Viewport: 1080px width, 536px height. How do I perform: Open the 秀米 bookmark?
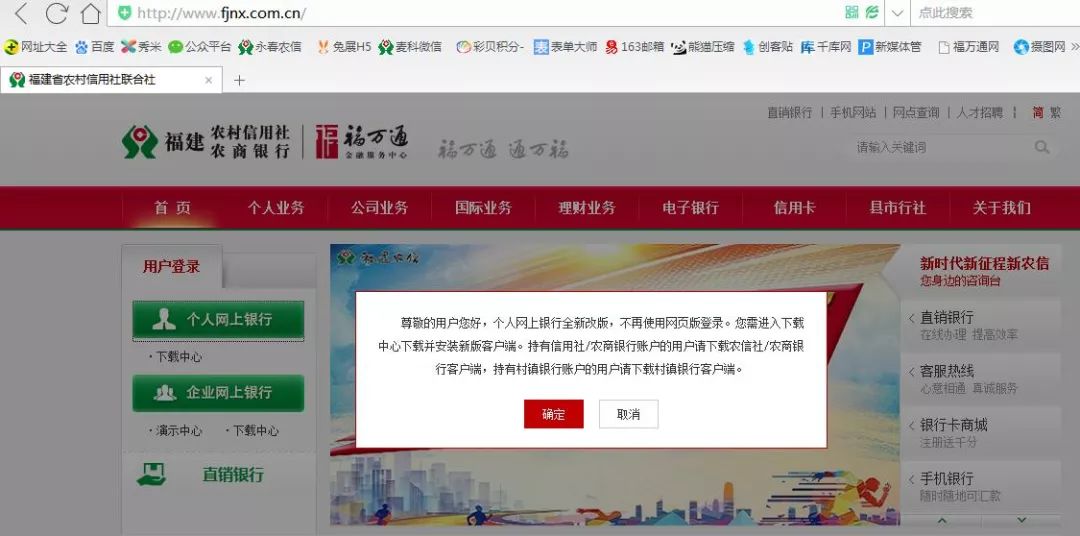point(141,47)
